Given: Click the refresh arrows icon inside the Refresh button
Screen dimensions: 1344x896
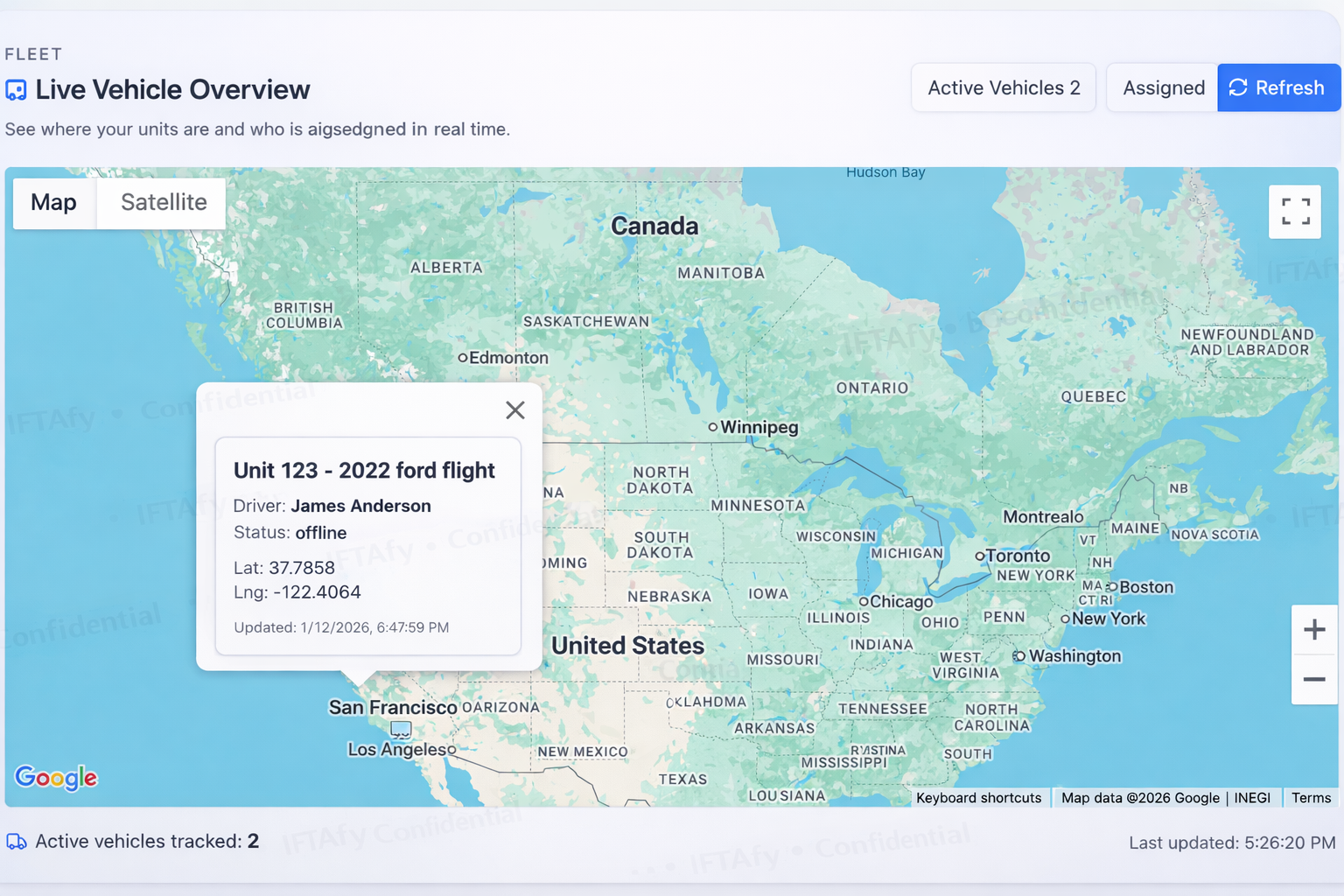Looking at the screenshot, I should point(1238,87).
